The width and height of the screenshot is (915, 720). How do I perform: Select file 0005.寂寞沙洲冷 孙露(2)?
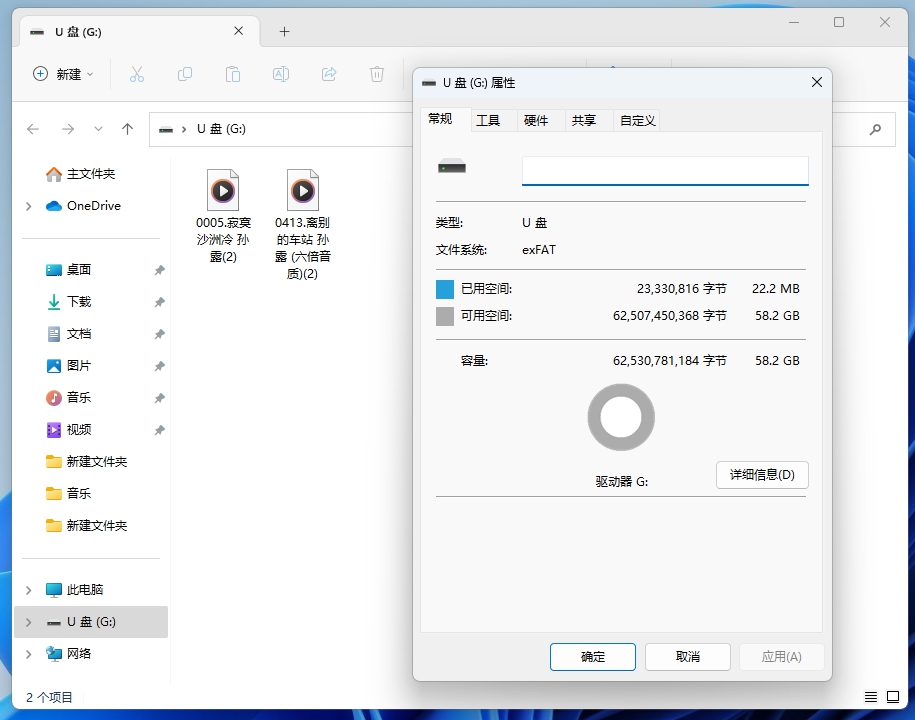223,216
